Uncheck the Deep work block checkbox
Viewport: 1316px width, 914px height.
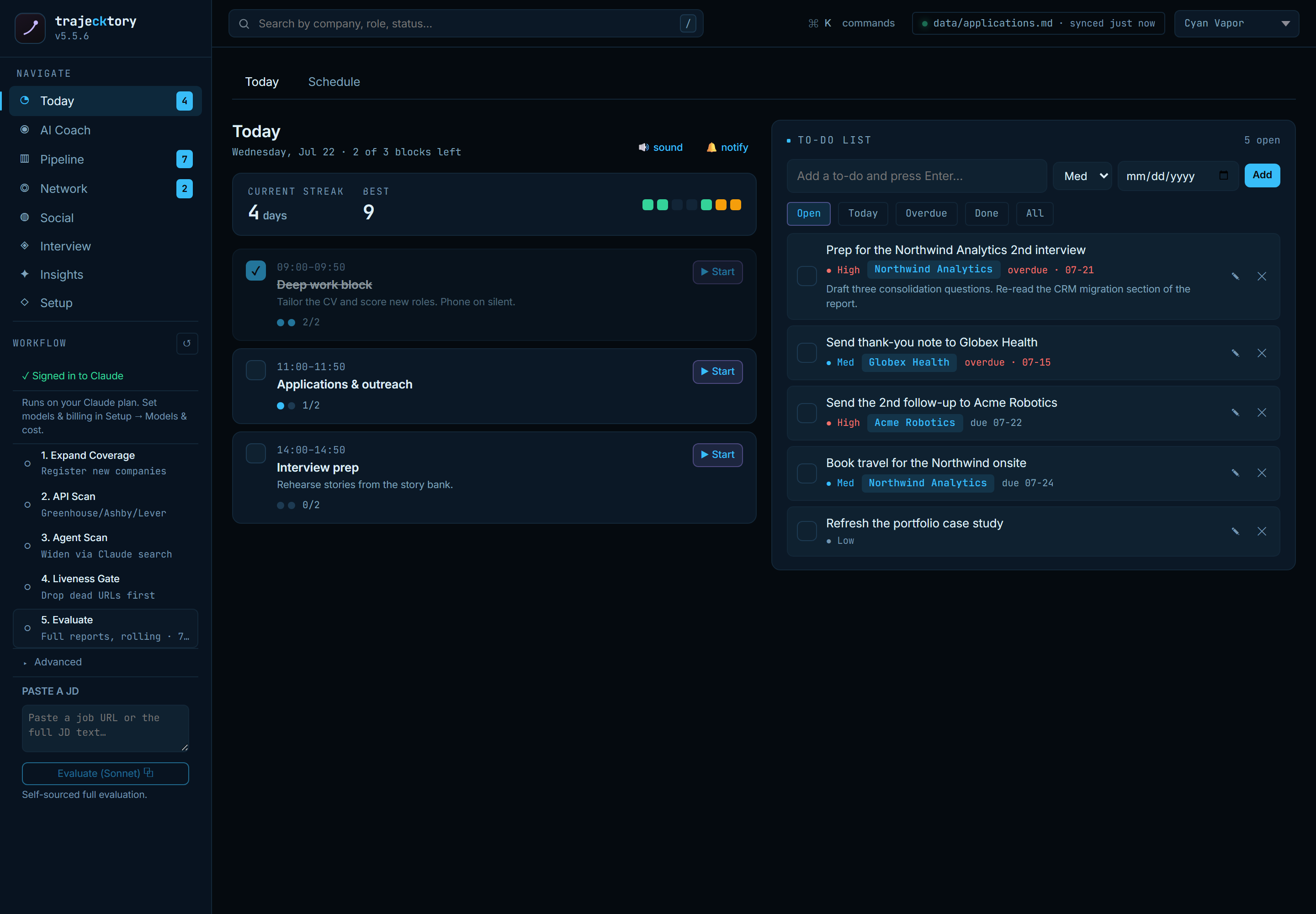point(256,270)
